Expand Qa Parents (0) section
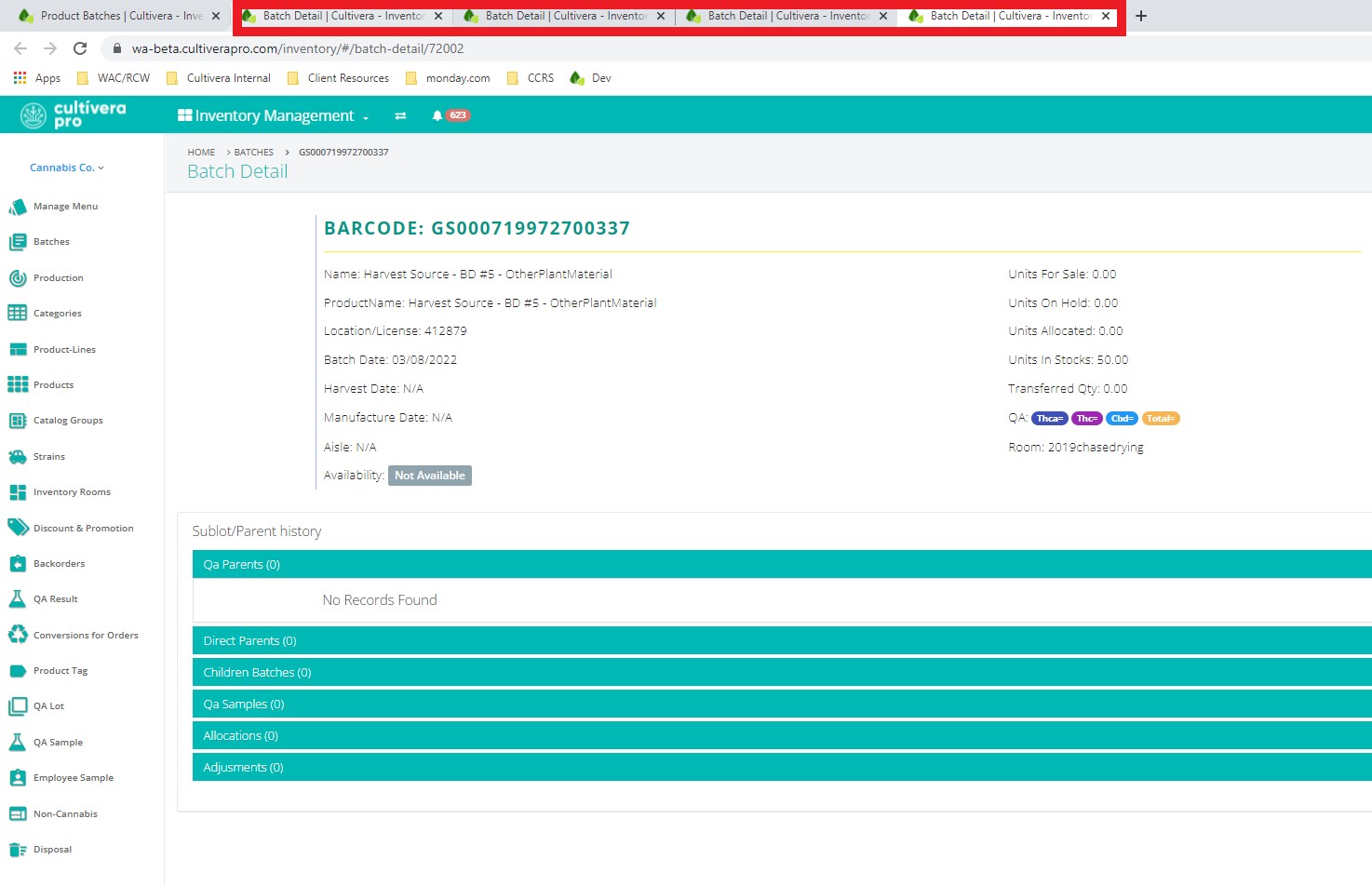Image resolution: width=1372 pixels, height=886 pixels. [782, 564]
